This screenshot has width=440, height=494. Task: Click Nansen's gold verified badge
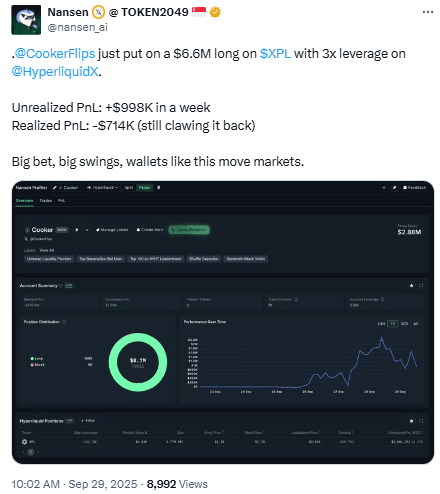point(215,12)
